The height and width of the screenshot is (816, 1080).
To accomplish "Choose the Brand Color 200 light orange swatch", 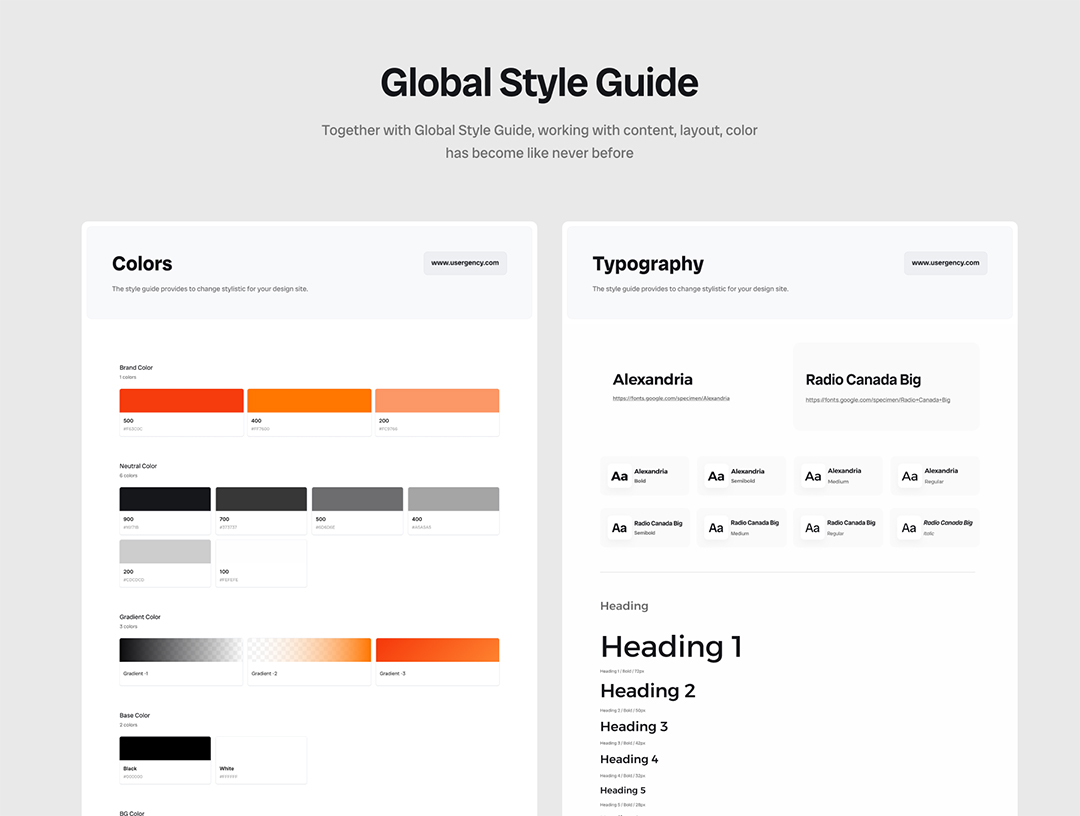I will pos(437,401).
